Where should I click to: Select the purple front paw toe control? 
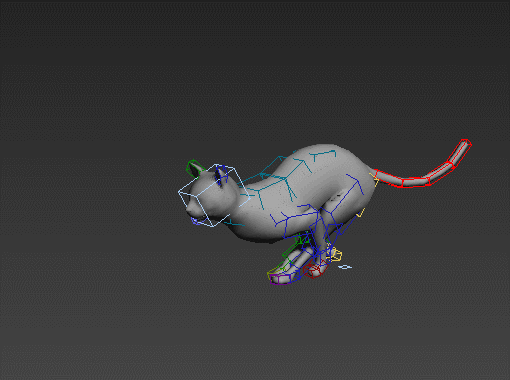click(279, 279)
